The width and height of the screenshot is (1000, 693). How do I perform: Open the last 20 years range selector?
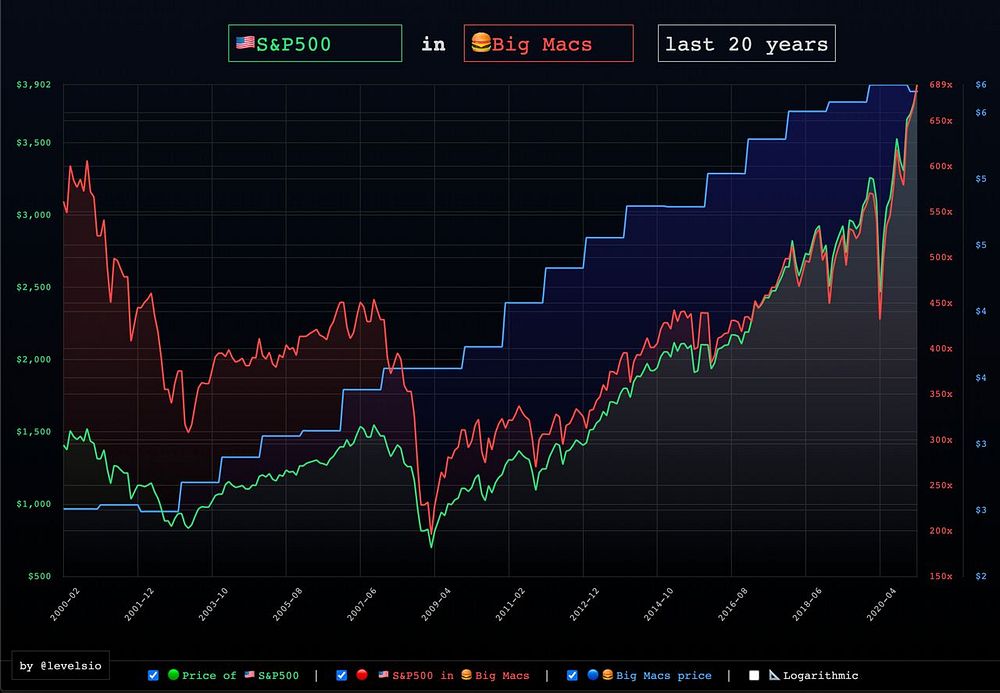pyautogui.click(x=746, y=43)
